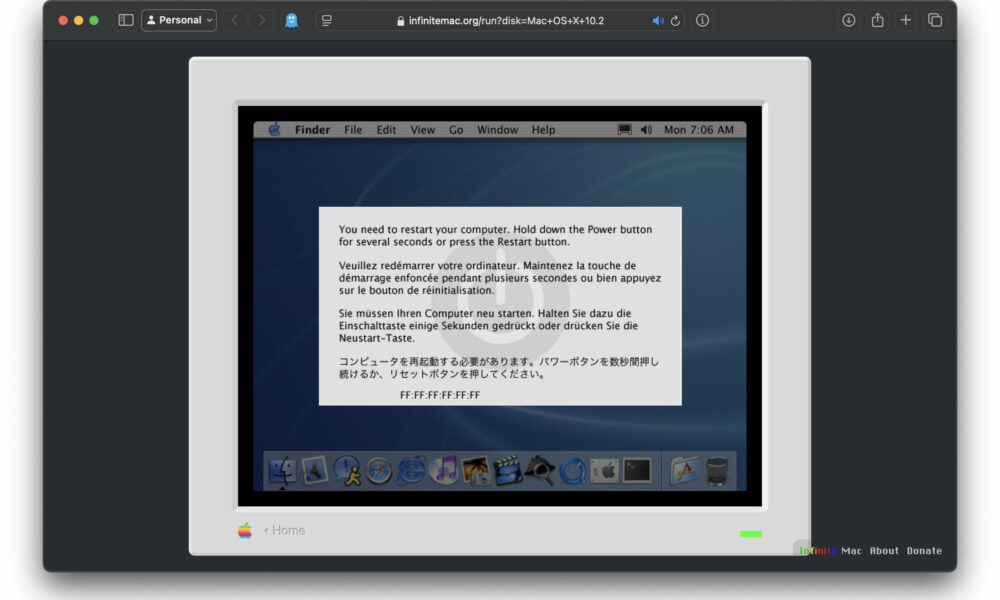Open the Mail stamp icon in dock
Image resolution: width=1000 pixels, height=600 pixels.
pos(314,471)
